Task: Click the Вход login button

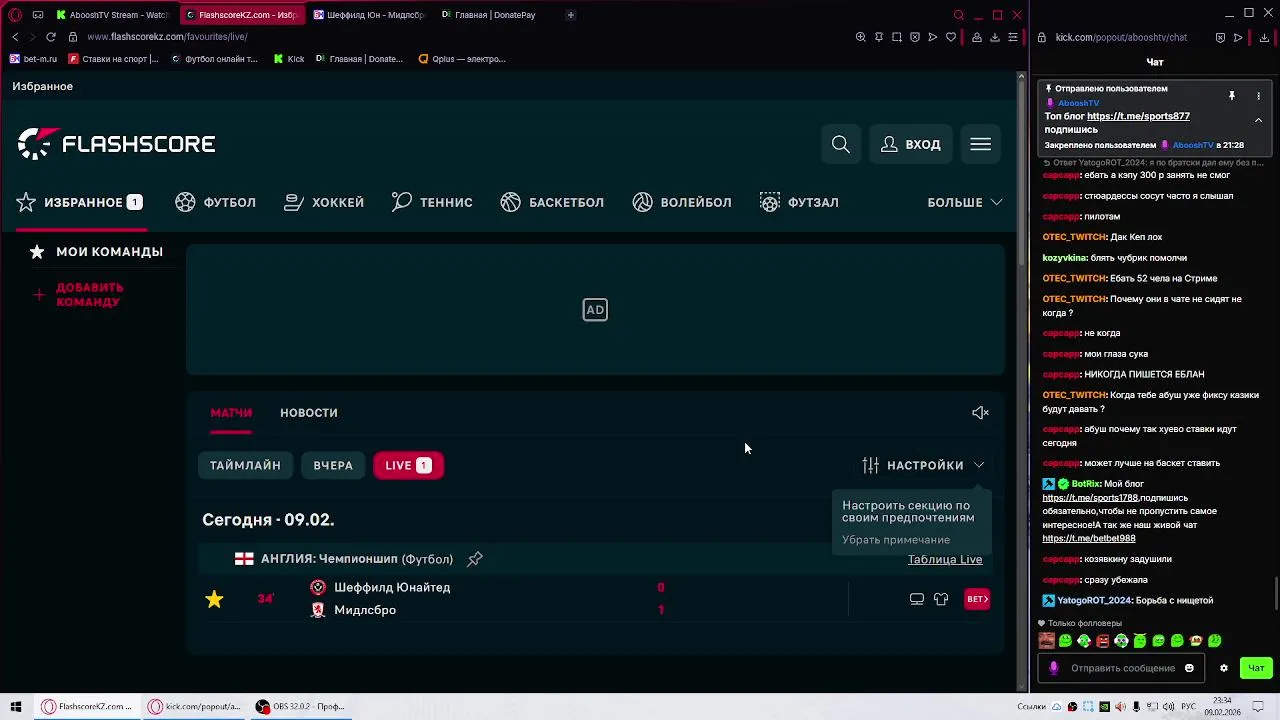Action: [910, 144]
